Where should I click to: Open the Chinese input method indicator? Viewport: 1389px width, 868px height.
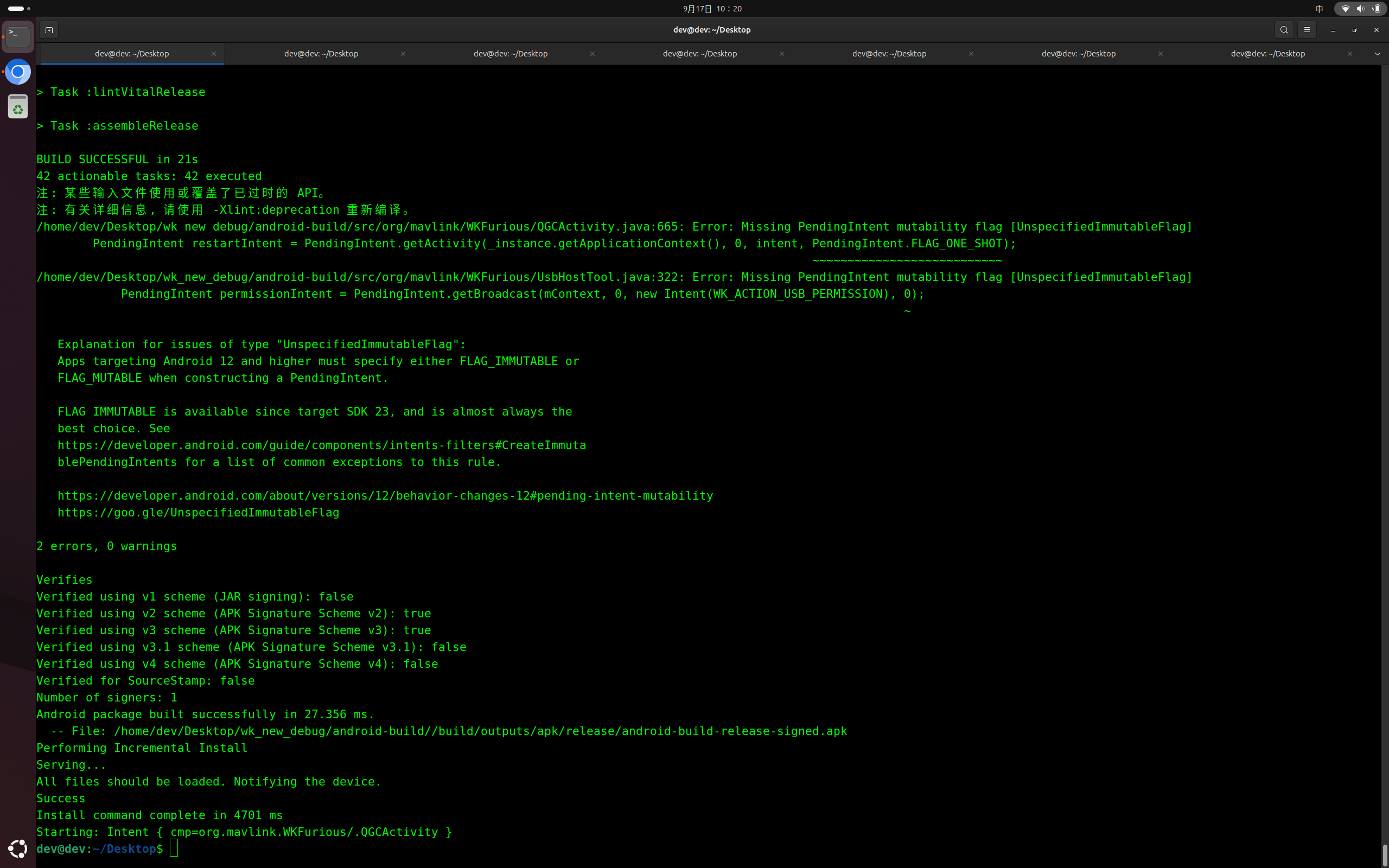tap(1319, 9)
